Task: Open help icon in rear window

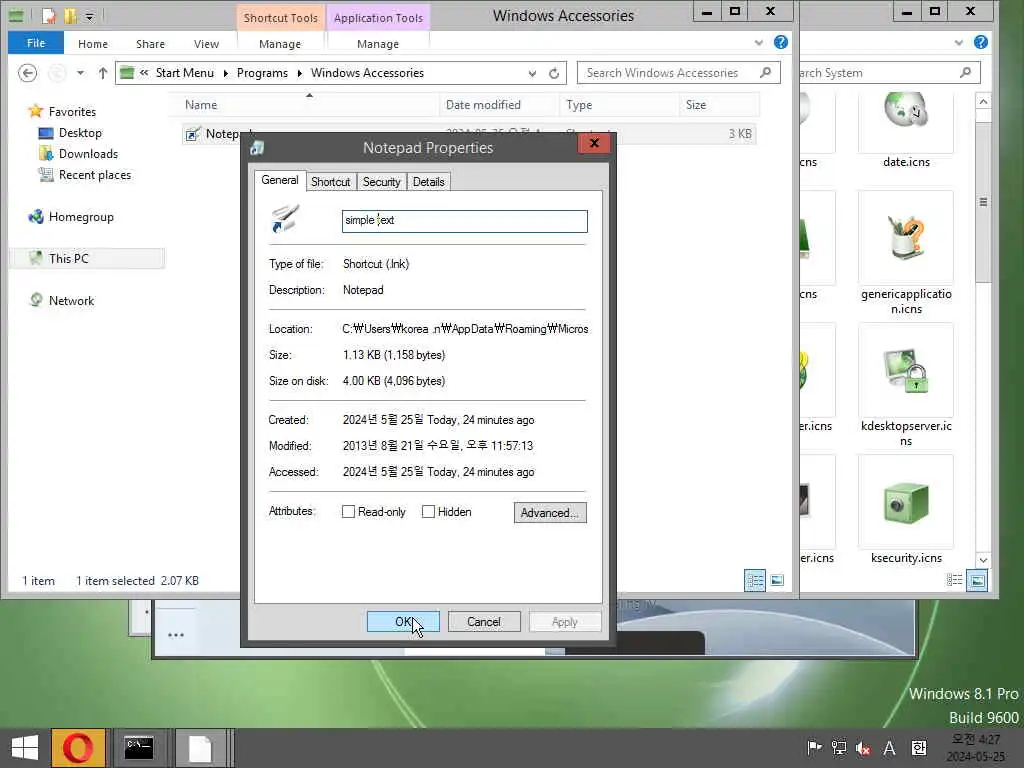Action: point(981,42)
